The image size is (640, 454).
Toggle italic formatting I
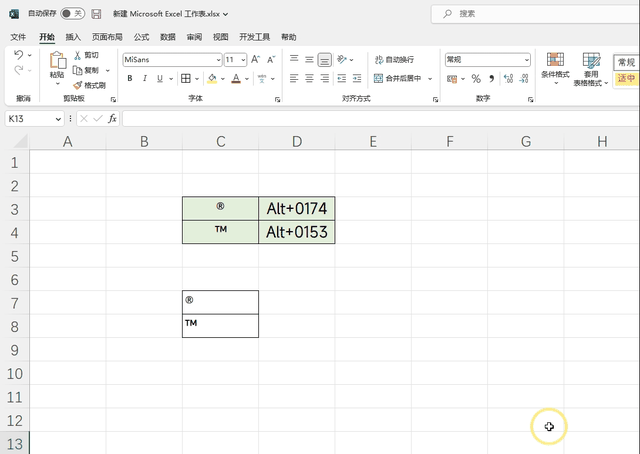tap(144, 78)
